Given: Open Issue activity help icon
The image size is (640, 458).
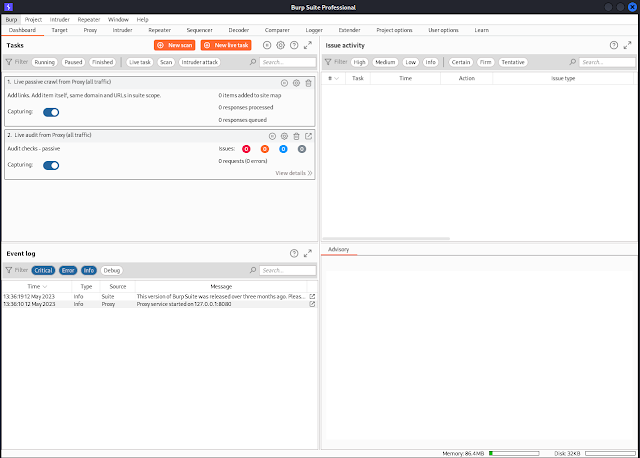Looking at the screenshot, I should 614,45.
